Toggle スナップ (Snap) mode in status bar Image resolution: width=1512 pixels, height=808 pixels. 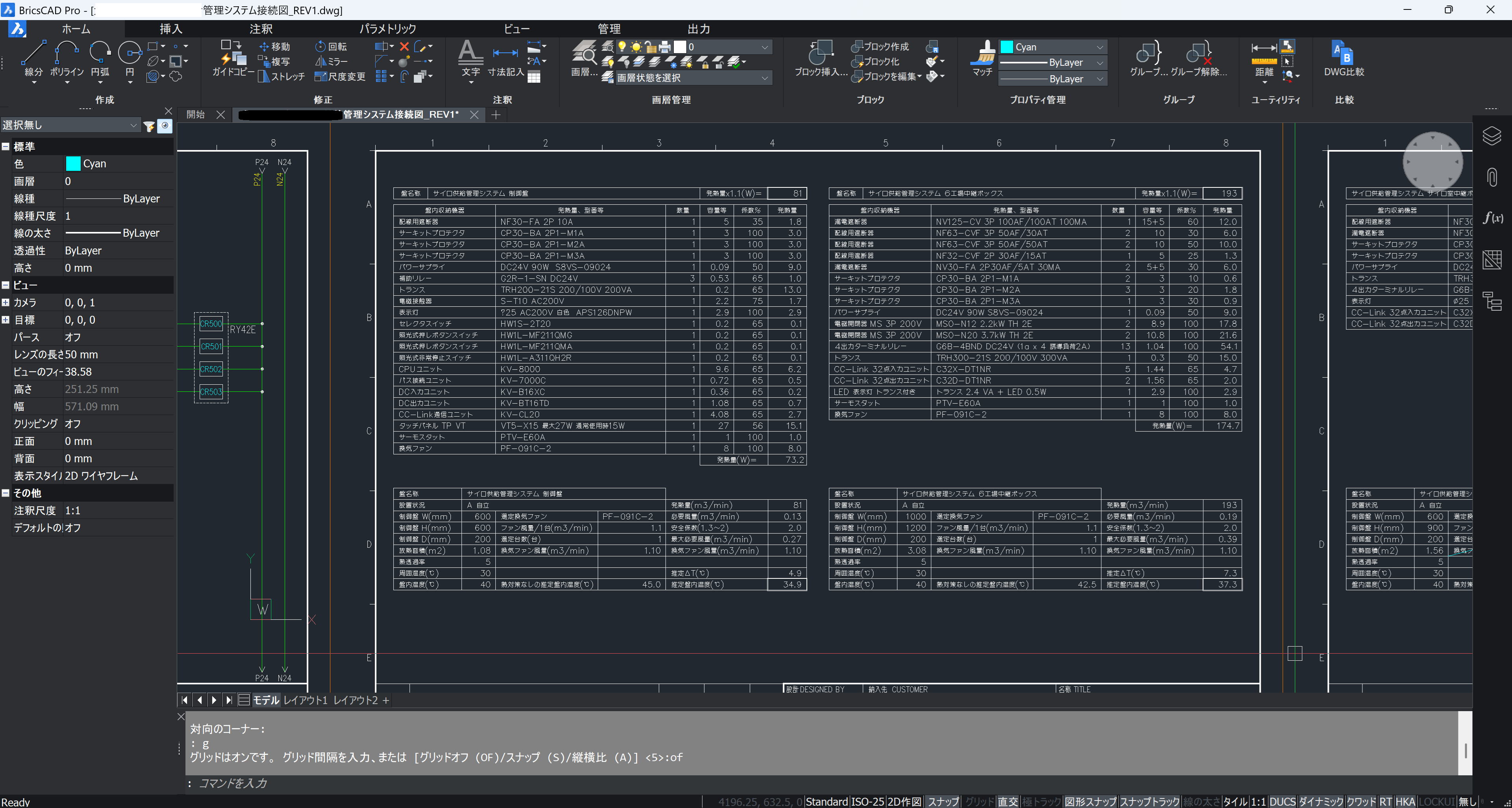point(943,802)
